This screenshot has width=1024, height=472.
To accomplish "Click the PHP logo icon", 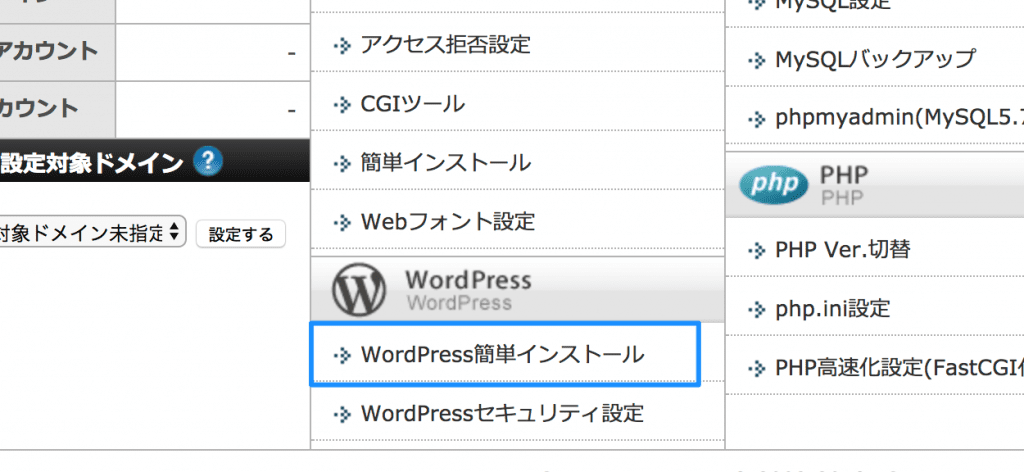I will (x=773, y=185).
